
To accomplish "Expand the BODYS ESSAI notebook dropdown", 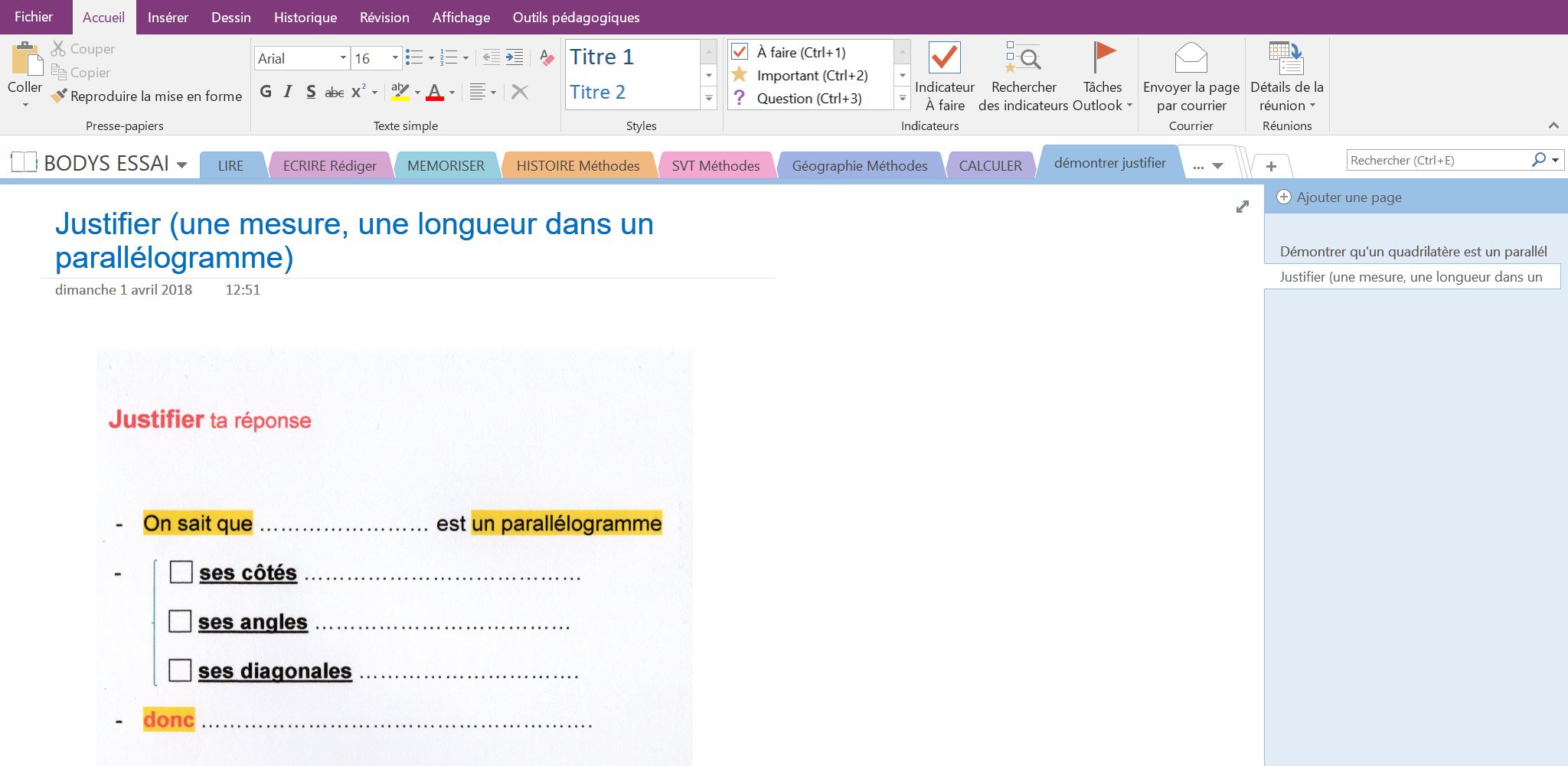I will click(x=181, y=164).
